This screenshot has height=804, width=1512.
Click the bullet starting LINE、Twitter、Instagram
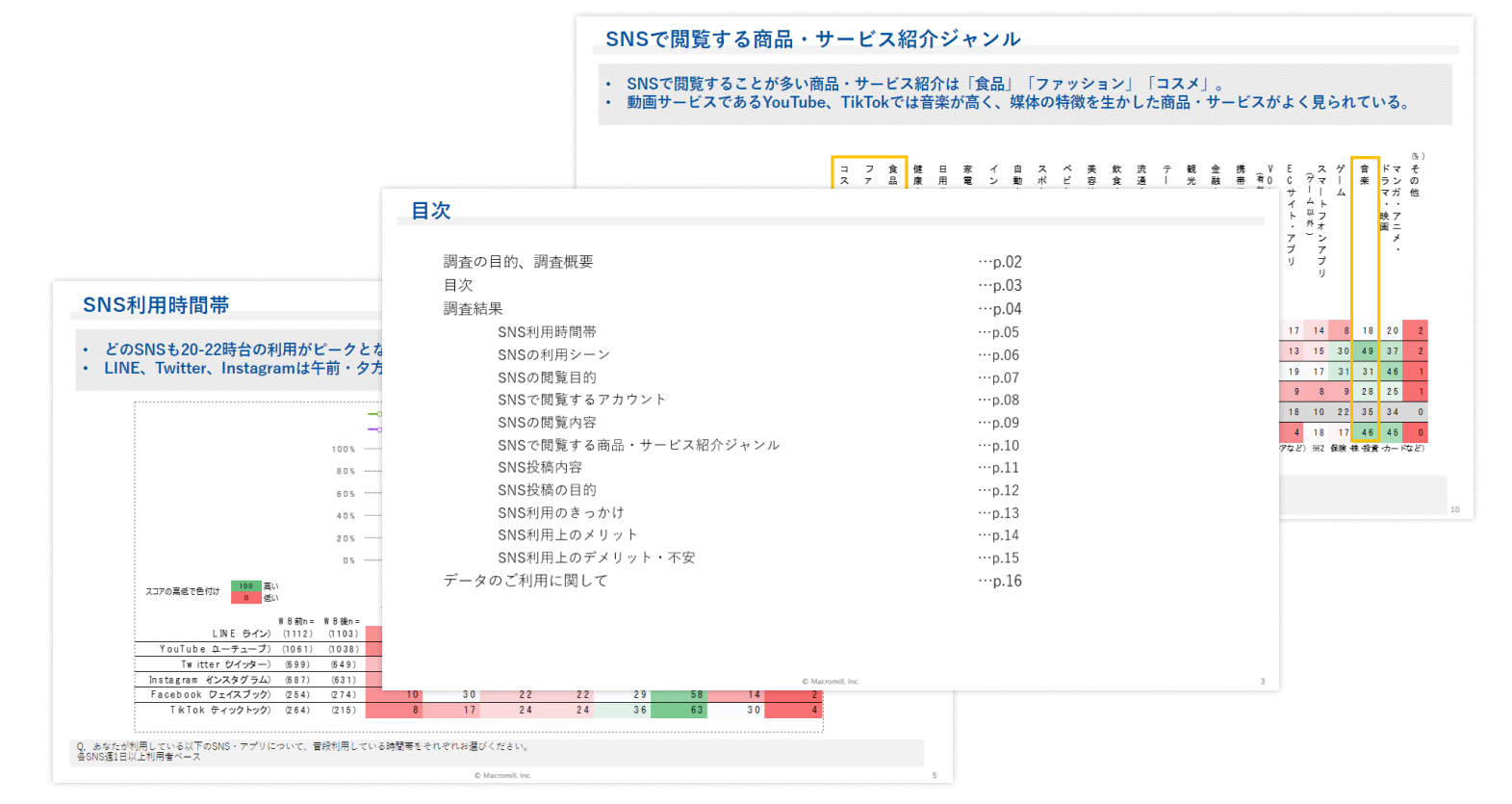click(x=243, y=368)
